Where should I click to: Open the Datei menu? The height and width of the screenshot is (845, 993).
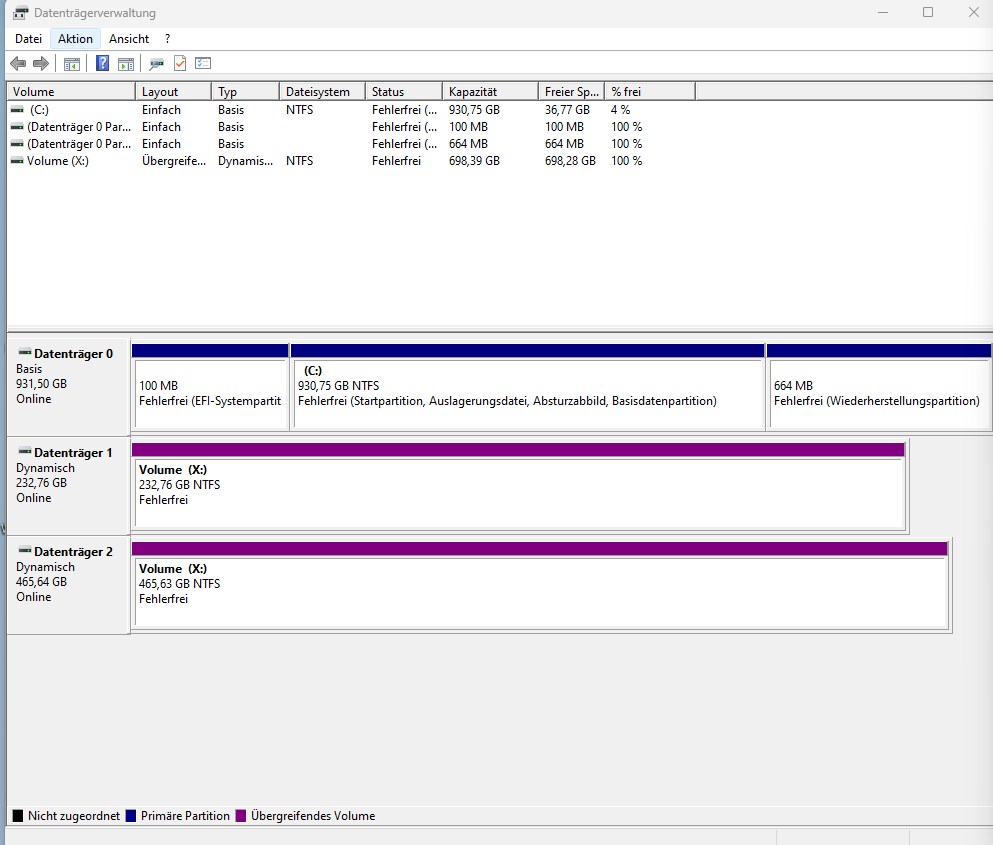[x=28, y=39]
